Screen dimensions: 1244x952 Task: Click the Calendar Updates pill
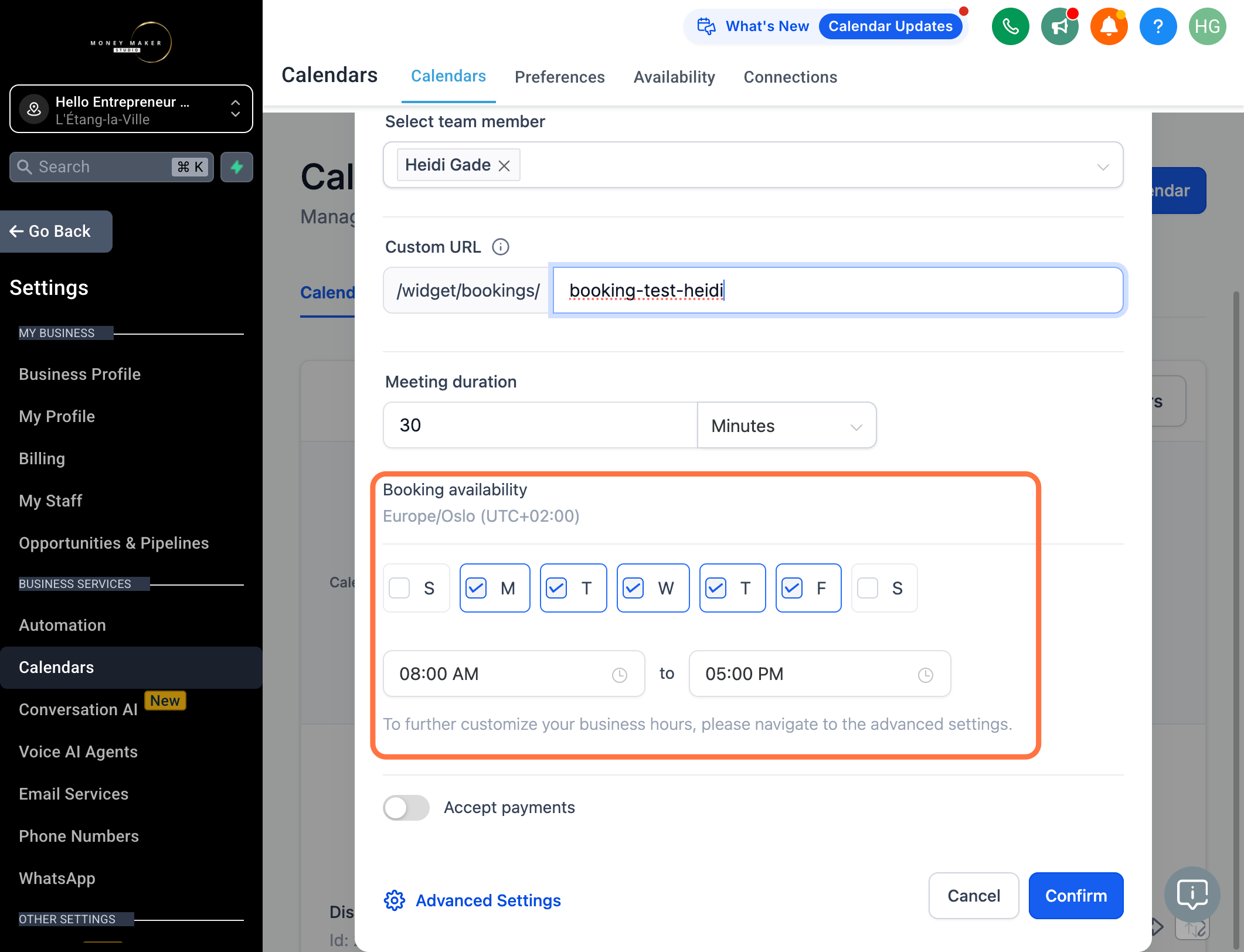(x=890, y=26)
